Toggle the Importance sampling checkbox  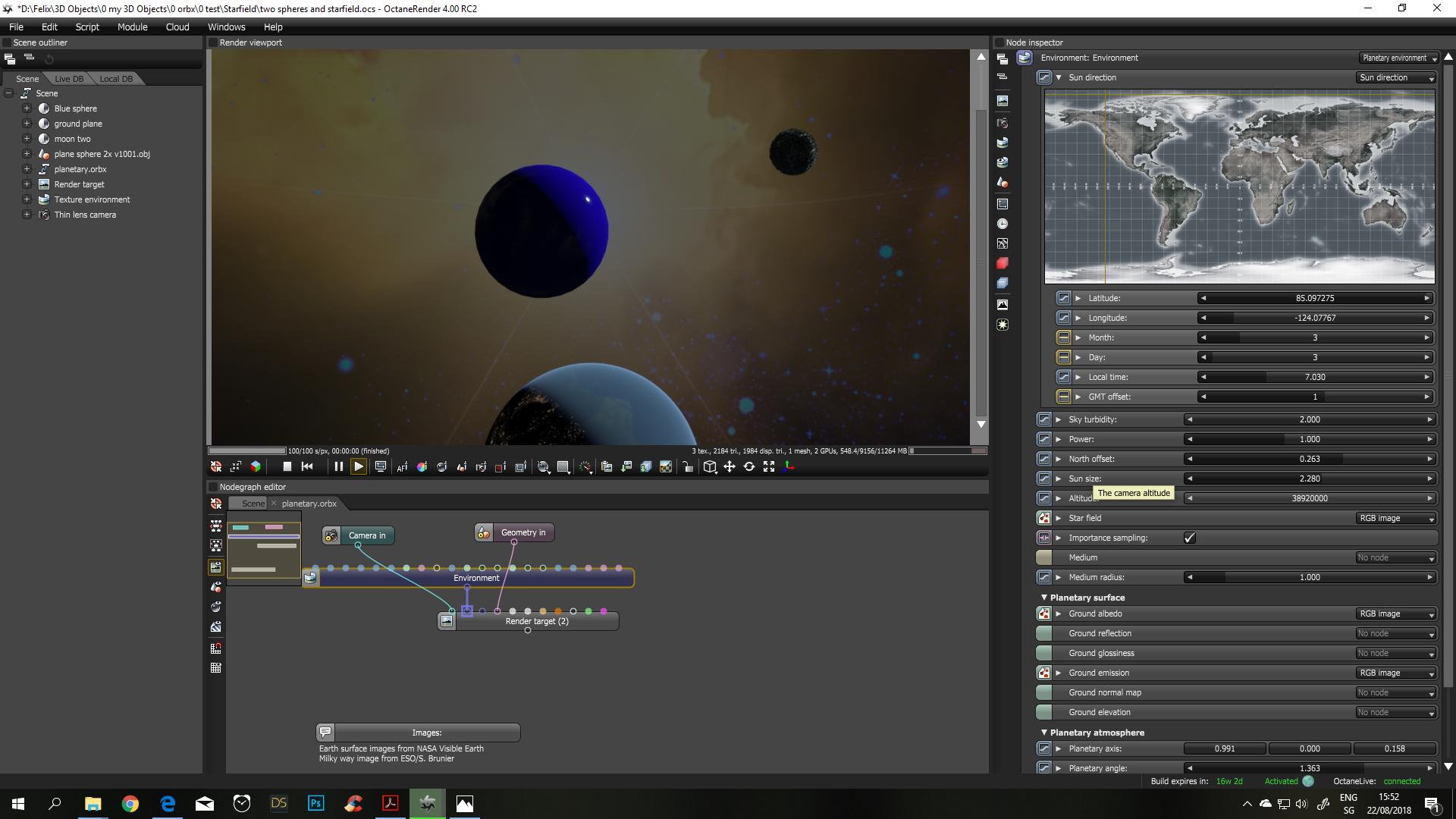(x=1189, y=538)
